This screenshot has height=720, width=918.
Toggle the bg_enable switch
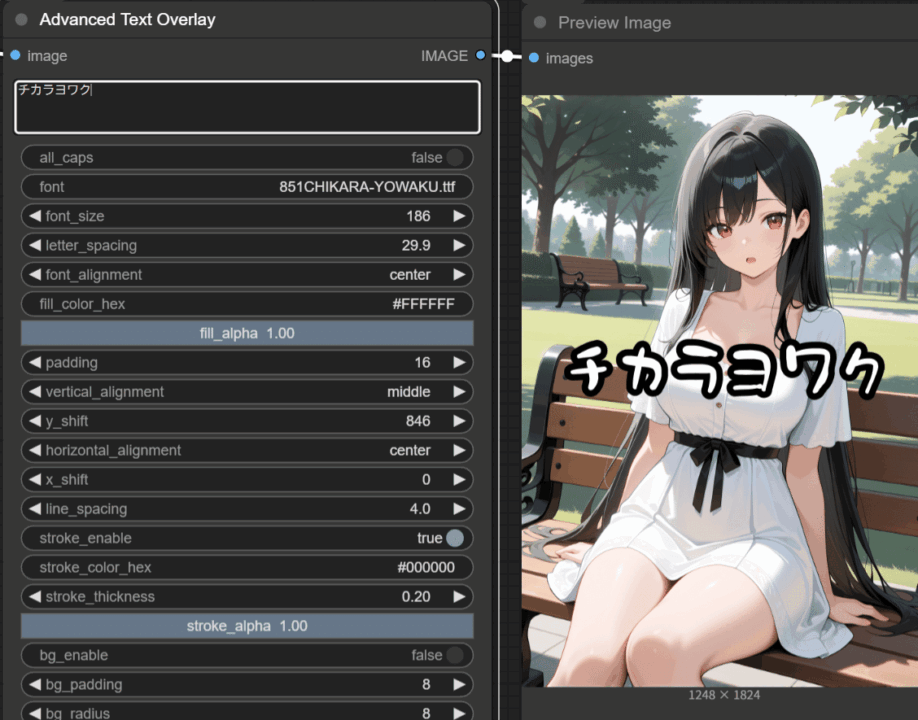(x=455, y=655)
